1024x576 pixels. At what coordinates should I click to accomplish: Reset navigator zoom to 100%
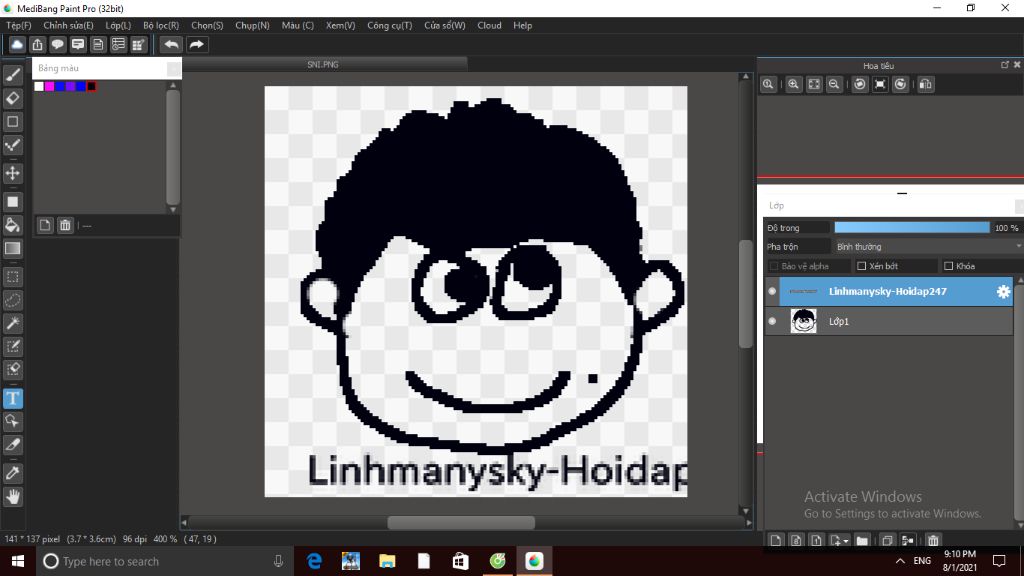pyautogui.click(x=768, y=84)
